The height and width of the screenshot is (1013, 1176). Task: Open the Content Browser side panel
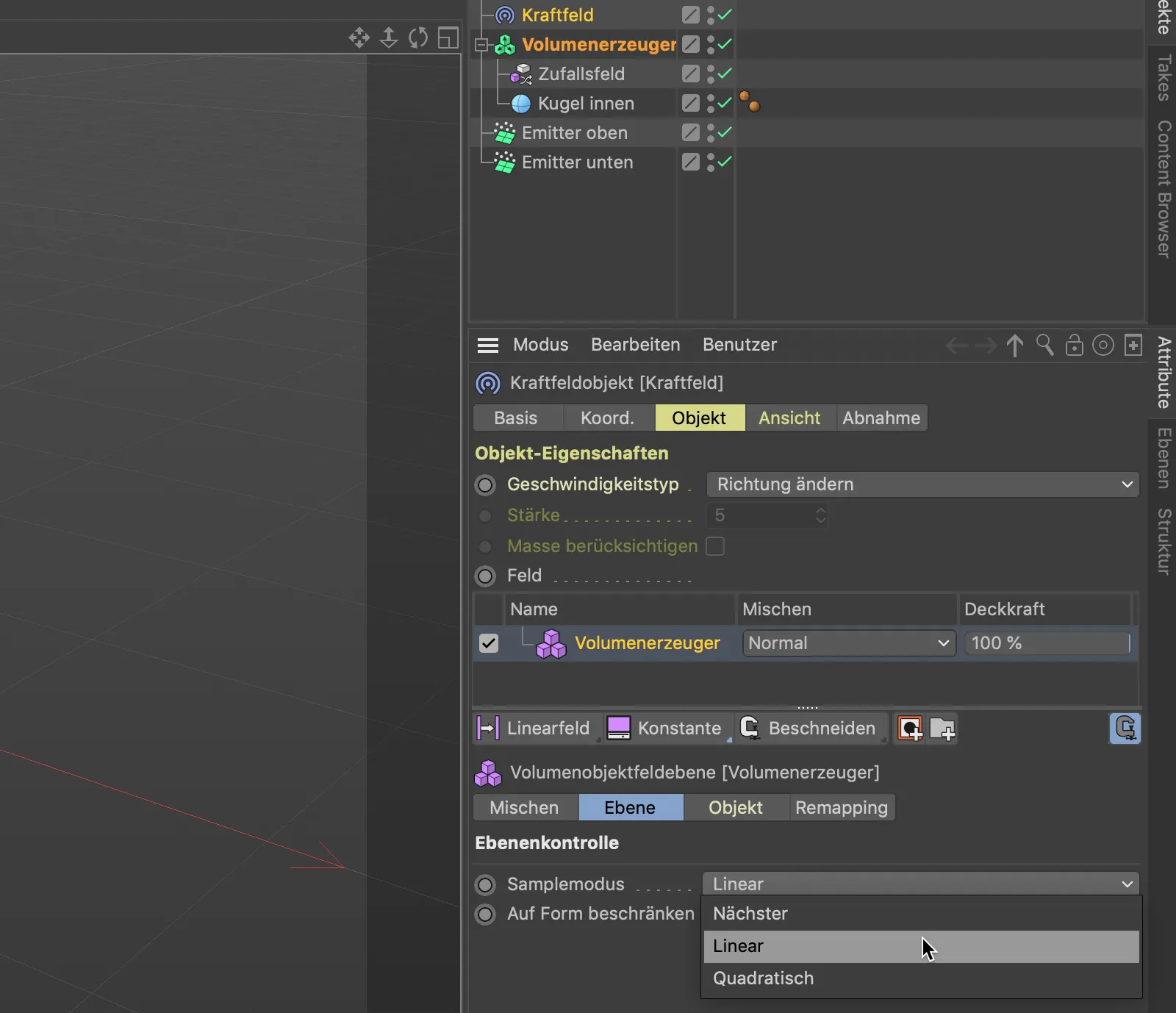[x=1164, y=189]
